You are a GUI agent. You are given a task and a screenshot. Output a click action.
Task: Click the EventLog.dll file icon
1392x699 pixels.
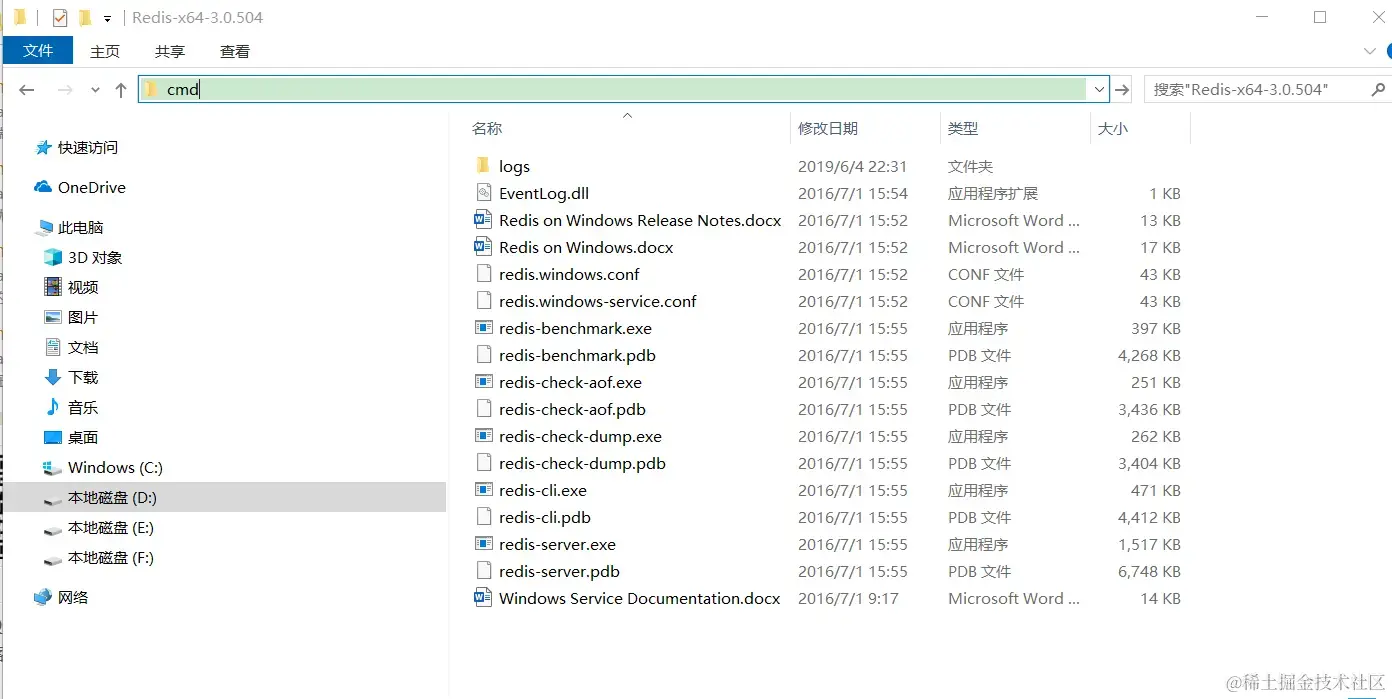click(x=484, y=193)
